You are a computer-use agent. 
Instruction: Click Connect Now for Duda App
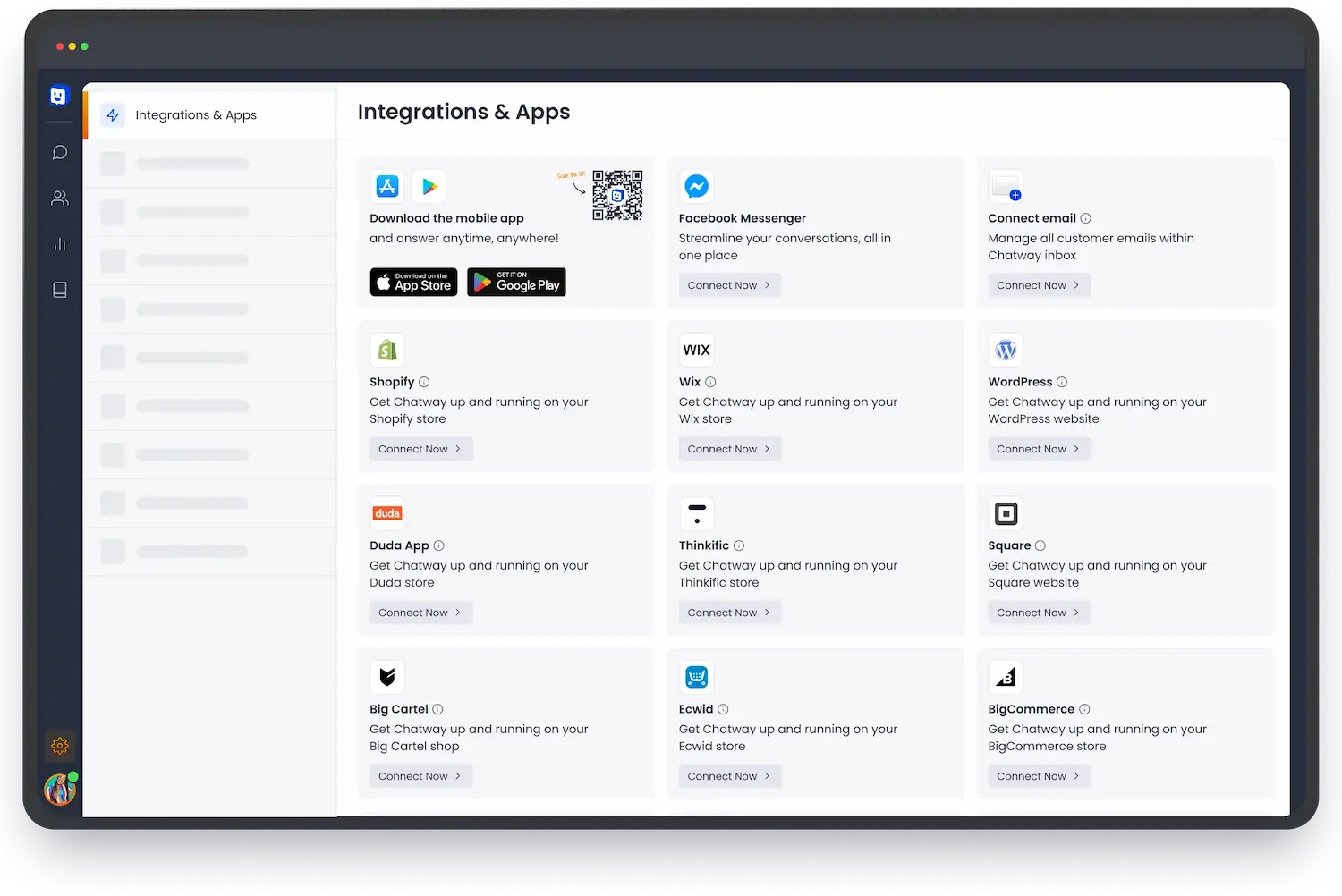420,613
